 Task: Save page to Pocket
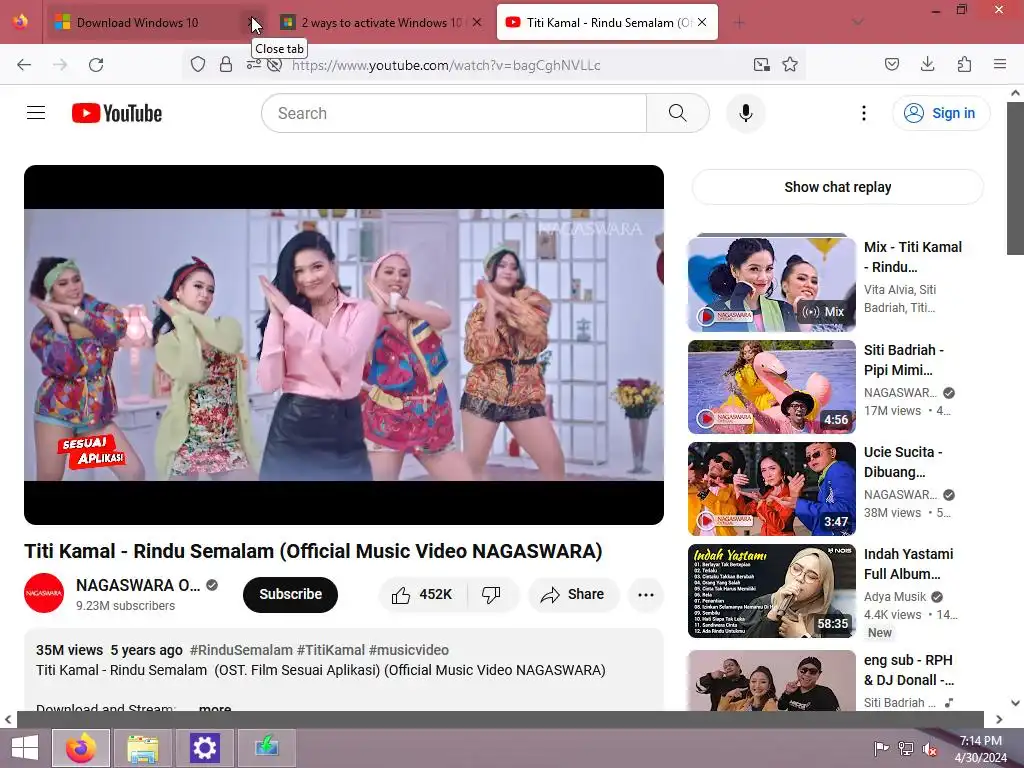[x=891, y=64]
